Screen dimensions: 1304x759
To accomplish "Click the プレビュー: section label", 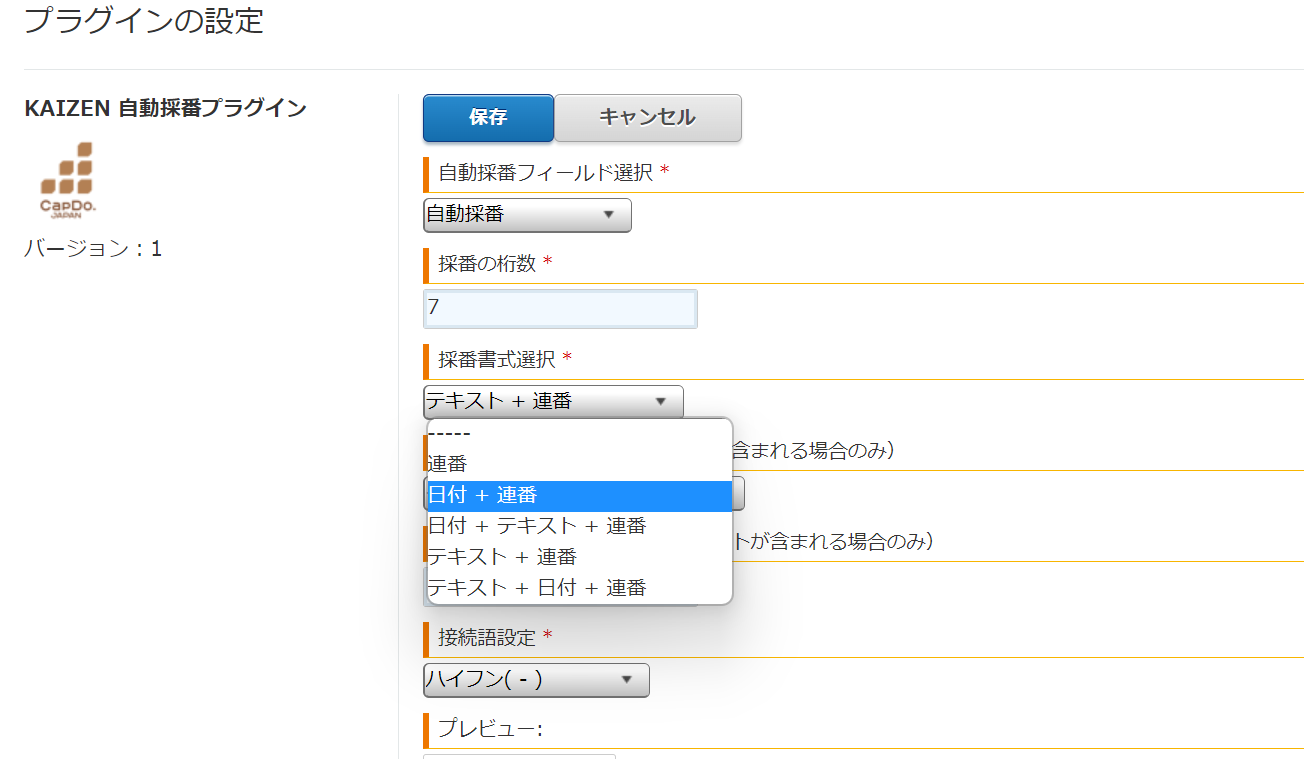I will 490,730.
